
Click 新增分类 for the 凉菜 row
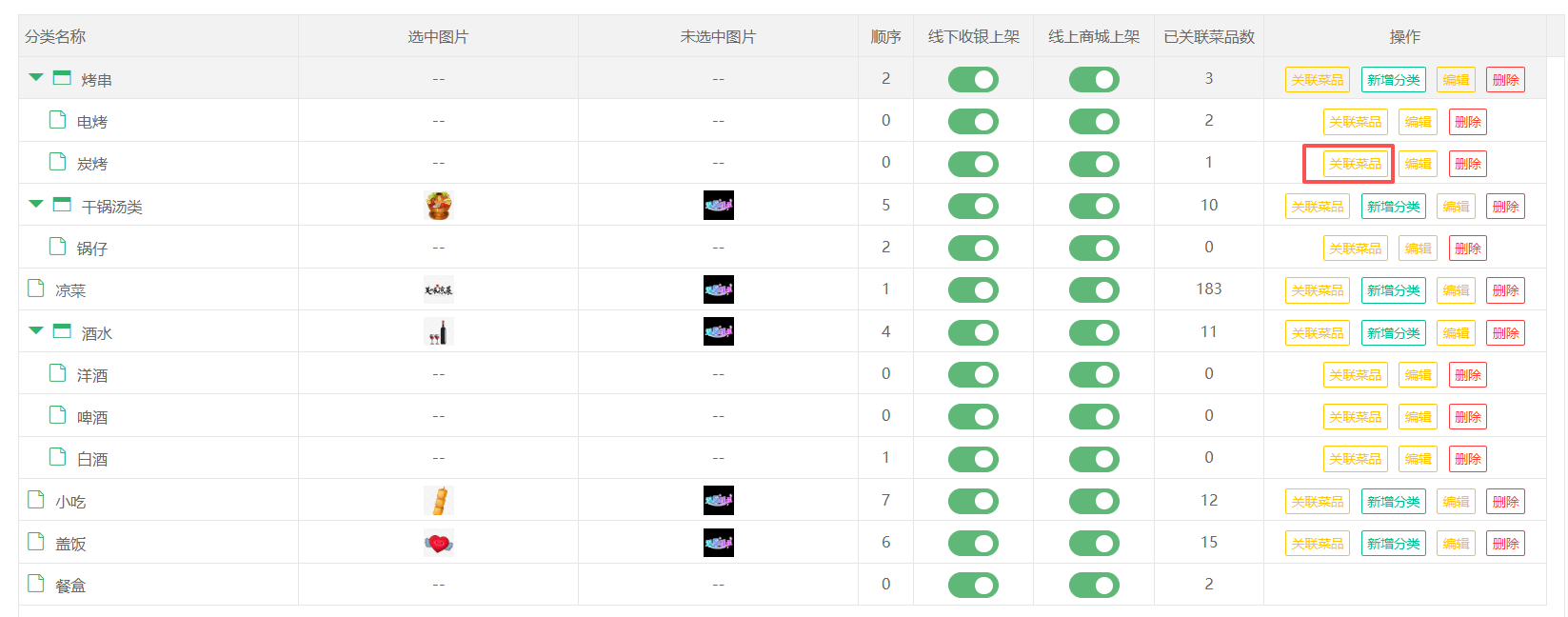[x=1393, y=290]
